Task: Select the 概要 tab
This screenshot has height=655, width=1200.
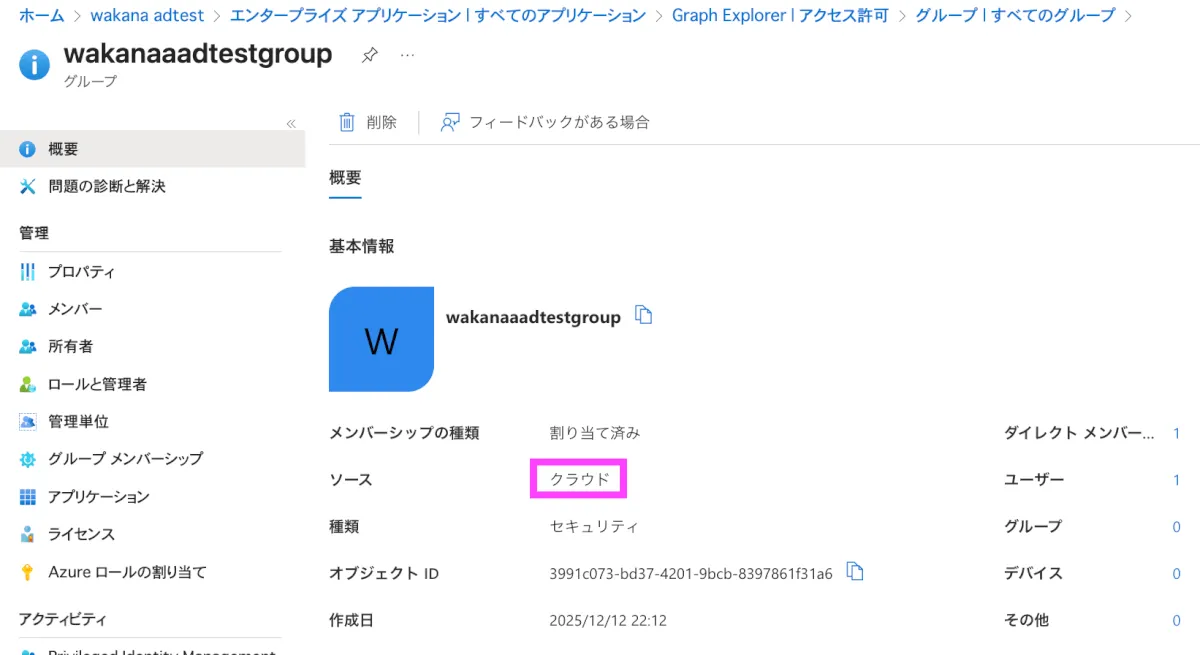Action: pos(345,178)
